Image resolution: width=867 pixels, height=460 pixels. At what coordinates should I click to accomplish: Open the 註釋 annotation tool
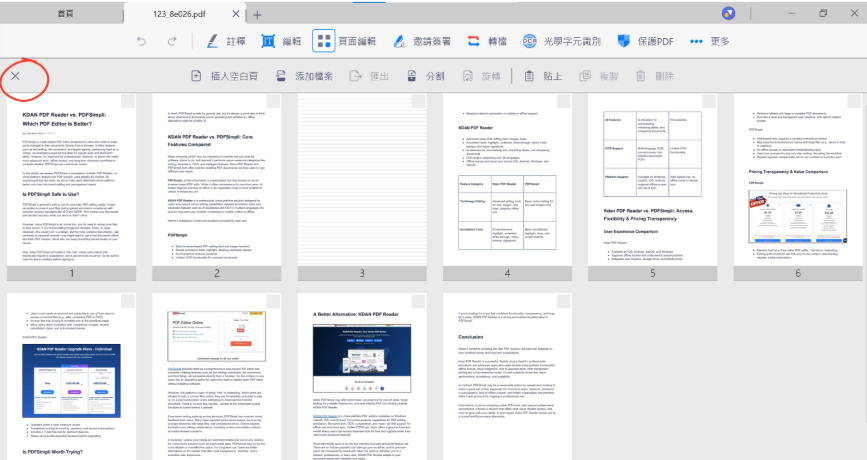pos(225,41)
